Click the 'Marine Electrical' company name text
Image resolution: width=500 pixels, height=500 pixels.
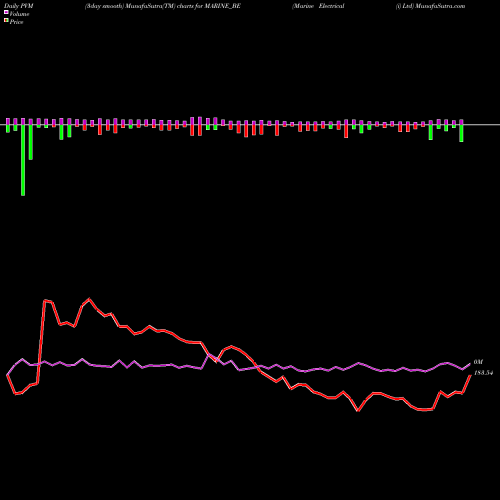pyautogui.click(x=318, y=6)
